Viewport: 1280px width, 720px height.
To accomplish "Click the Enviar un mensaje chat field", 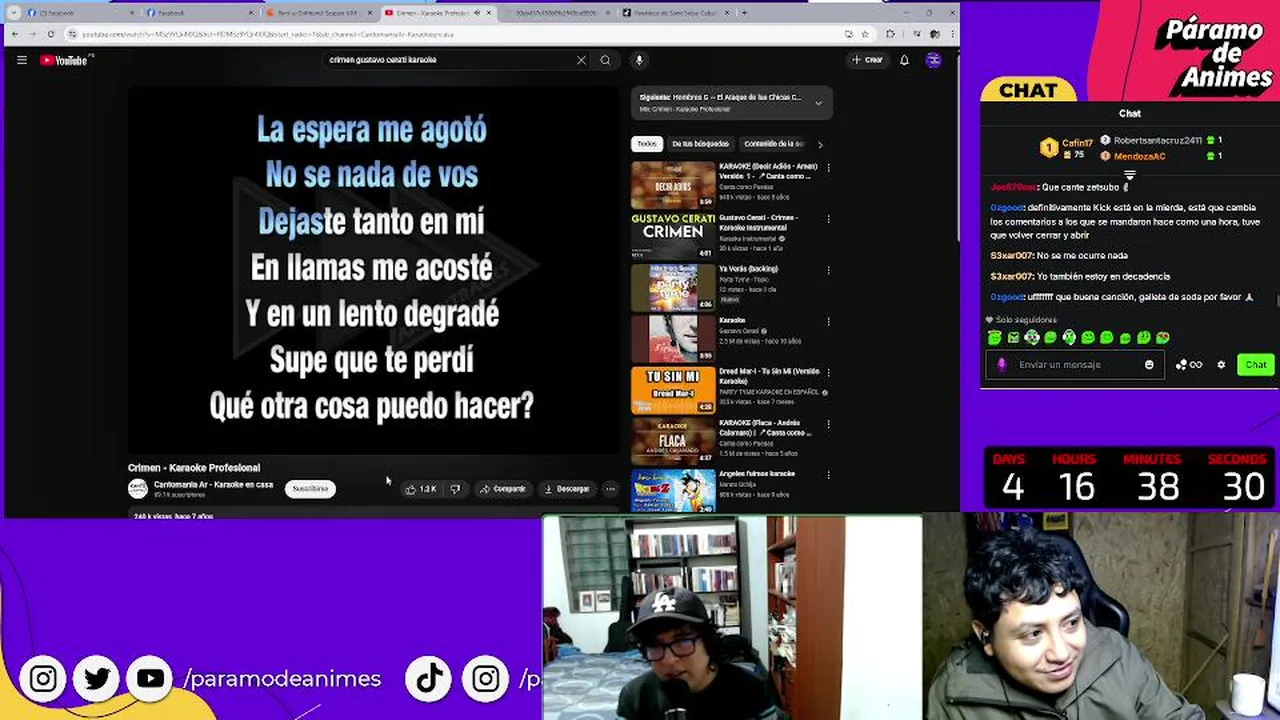I will coord(1075,365).
